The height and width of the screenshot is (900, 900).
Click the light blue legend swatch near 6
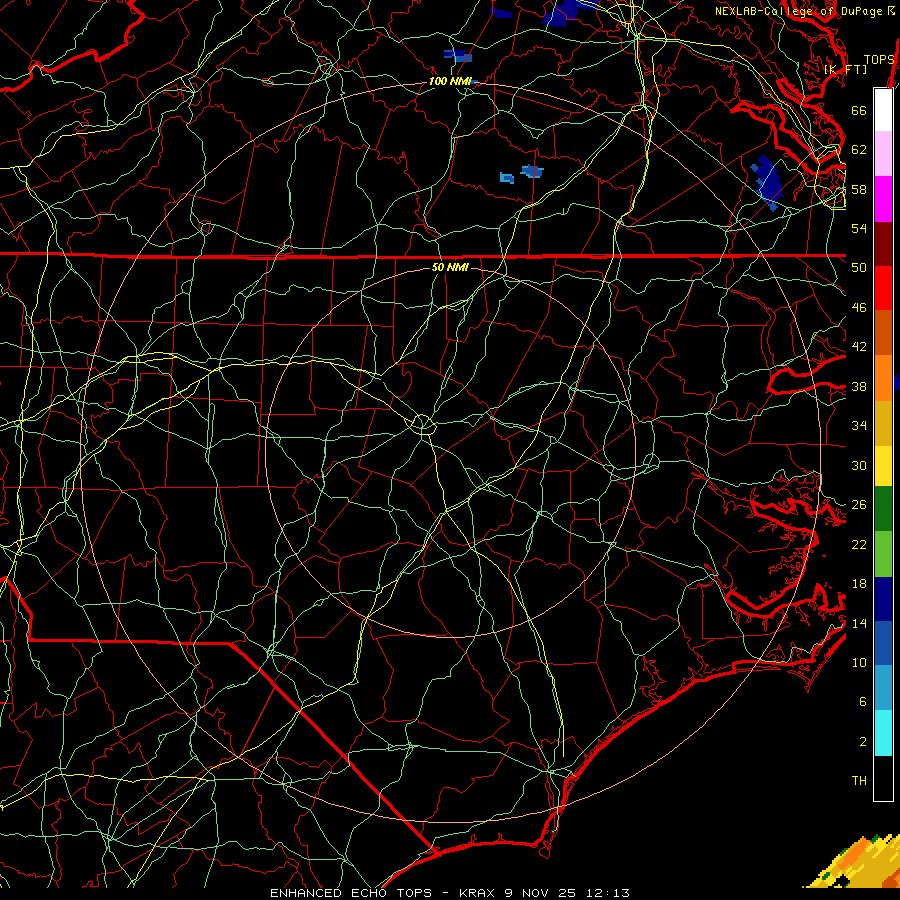coord(883,687)
